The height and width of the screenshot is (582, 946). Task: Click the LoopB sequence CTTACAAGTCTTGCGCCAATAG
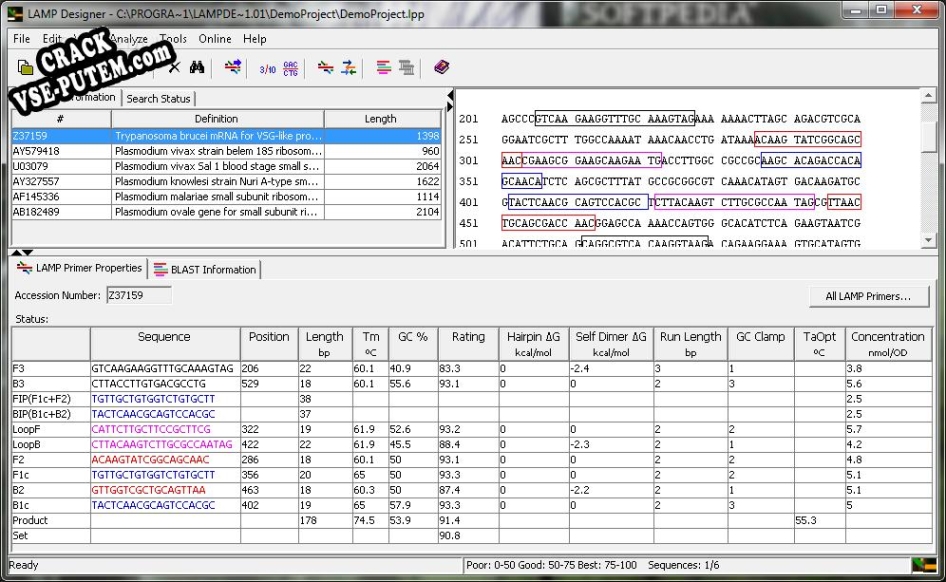[162, 444]
